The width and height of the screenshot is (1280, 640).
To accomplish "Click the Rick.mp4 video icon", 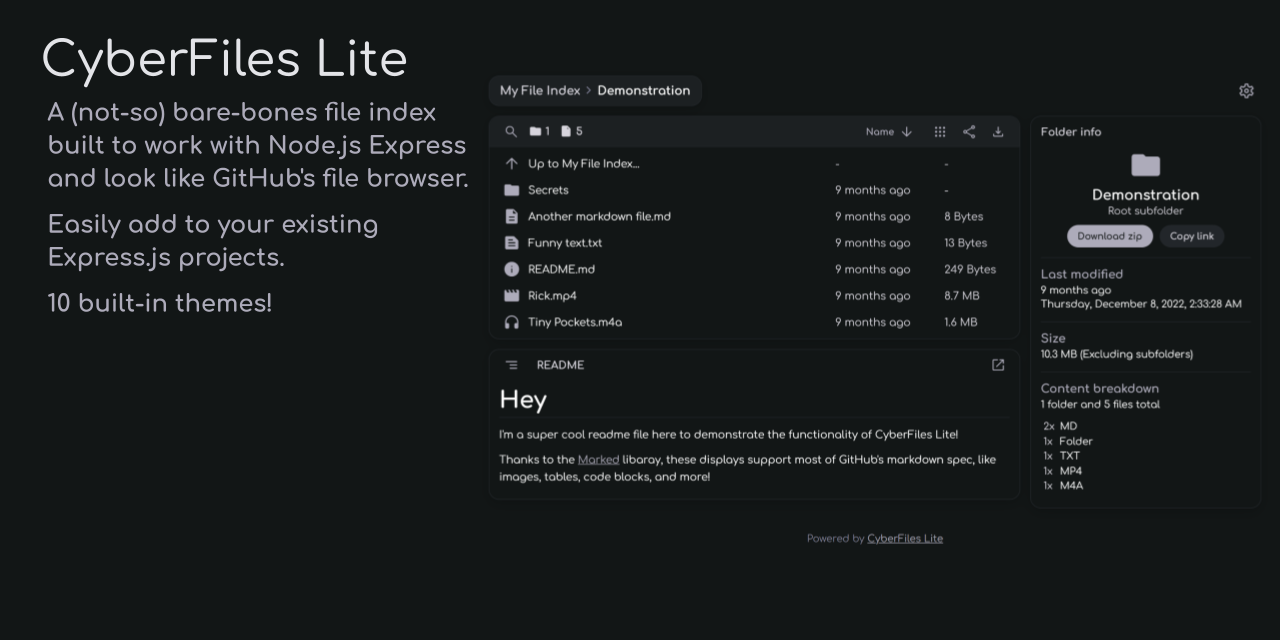I will coord(512,296).
